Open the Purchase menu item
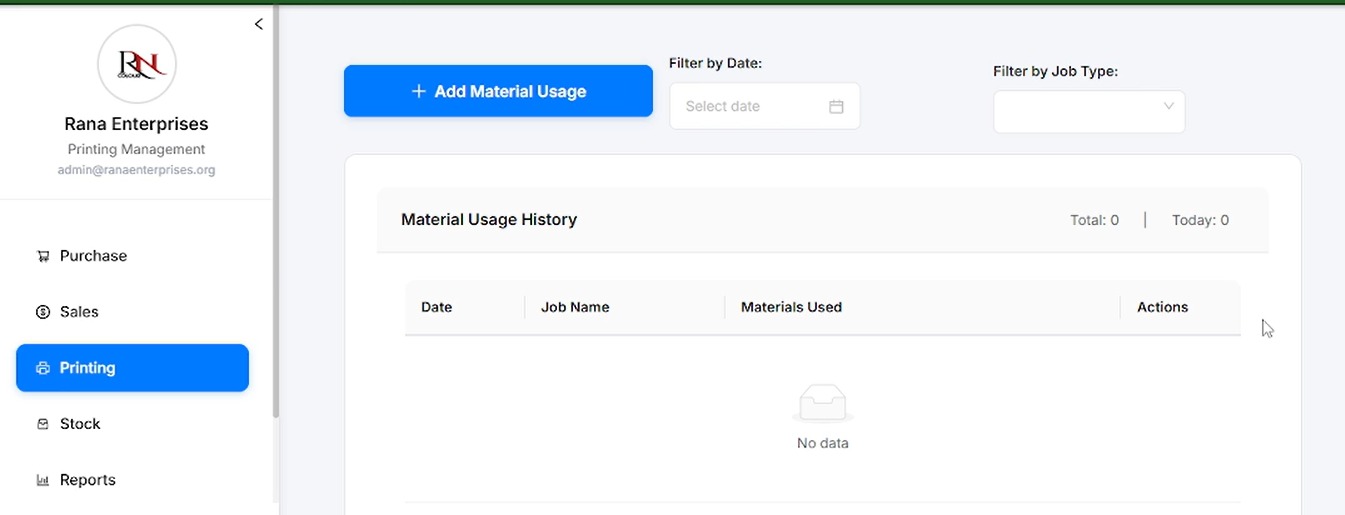 tap(132, 256)
